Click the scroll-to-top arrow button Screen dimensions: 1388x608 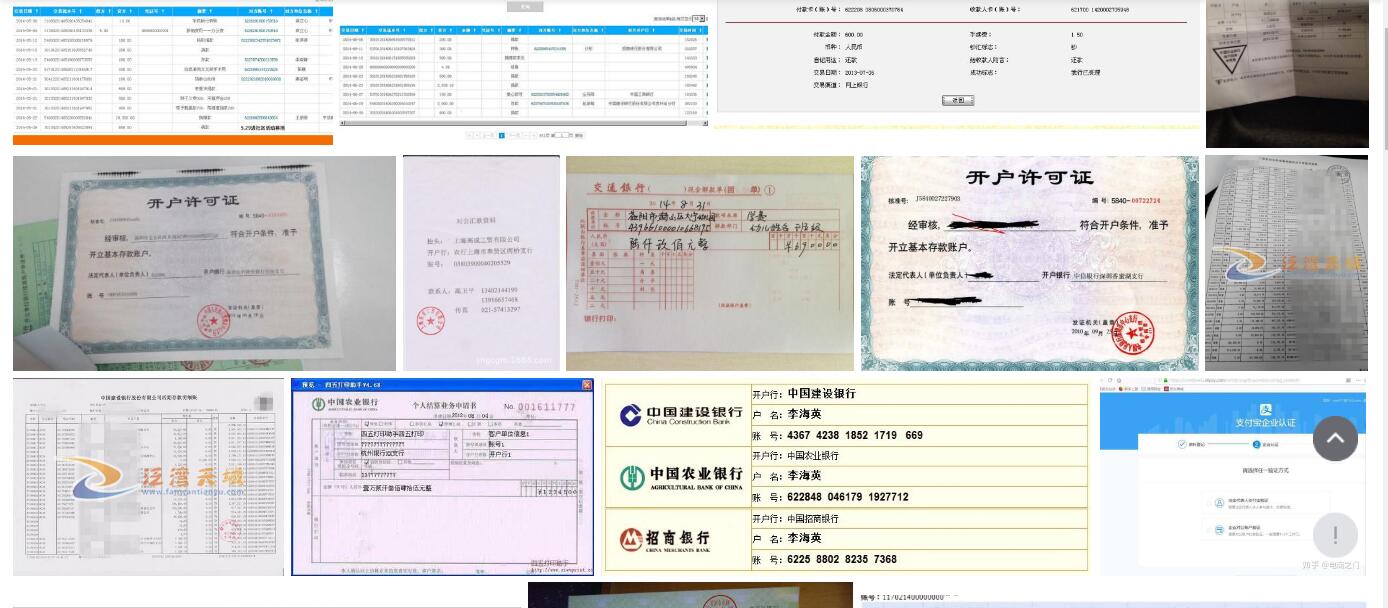coord(1334,438)
